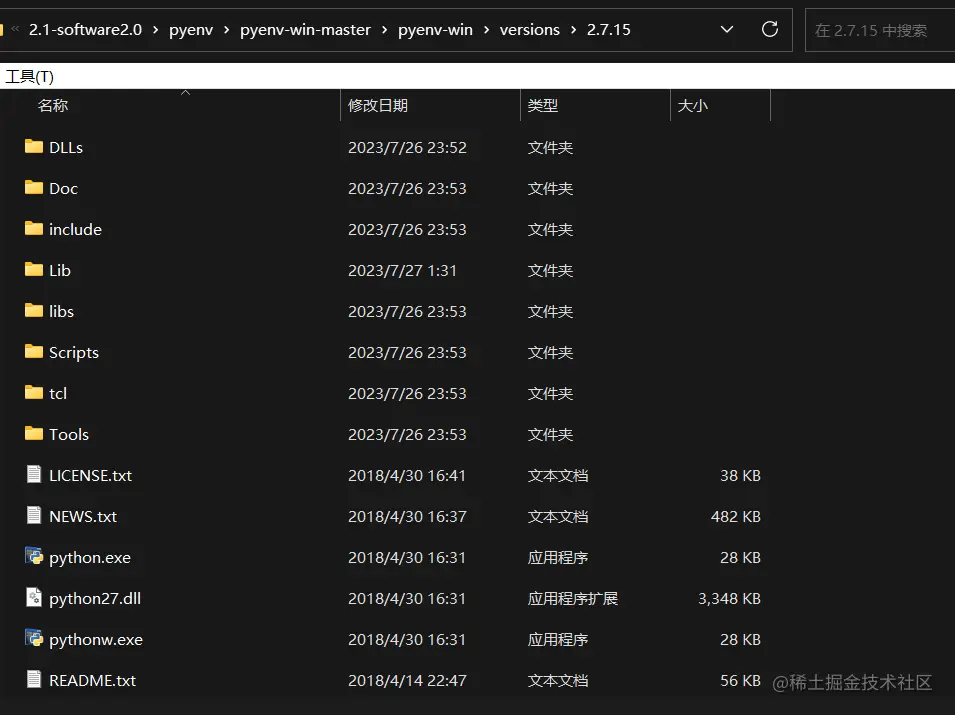Click the Scripts folder icon
The height and width of the screenshot is (715, 955).
(33, 351)
